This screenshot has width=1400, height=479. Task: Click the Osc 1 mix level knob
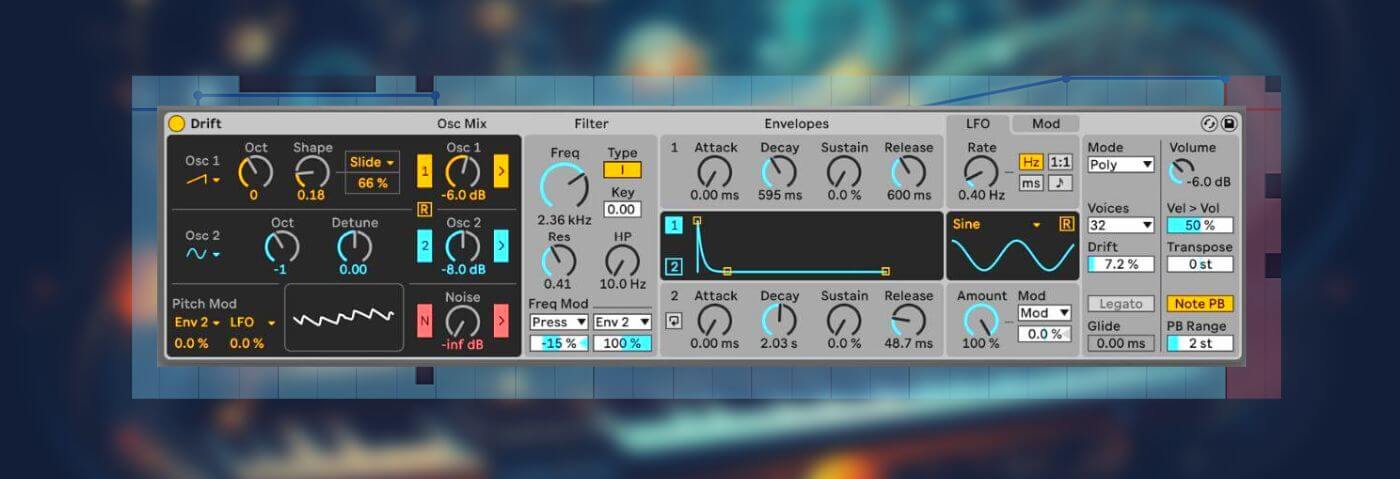click(462, 172)
